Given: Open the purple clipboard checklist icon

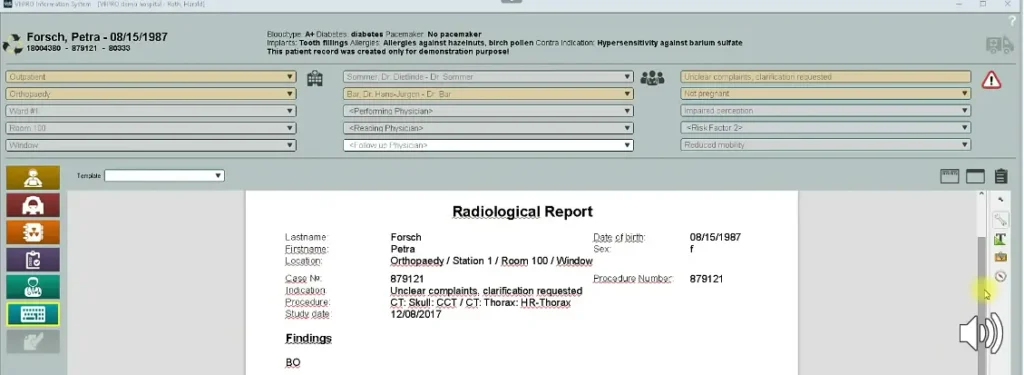Looking at the screenshot, I should (x=33, y=260).
